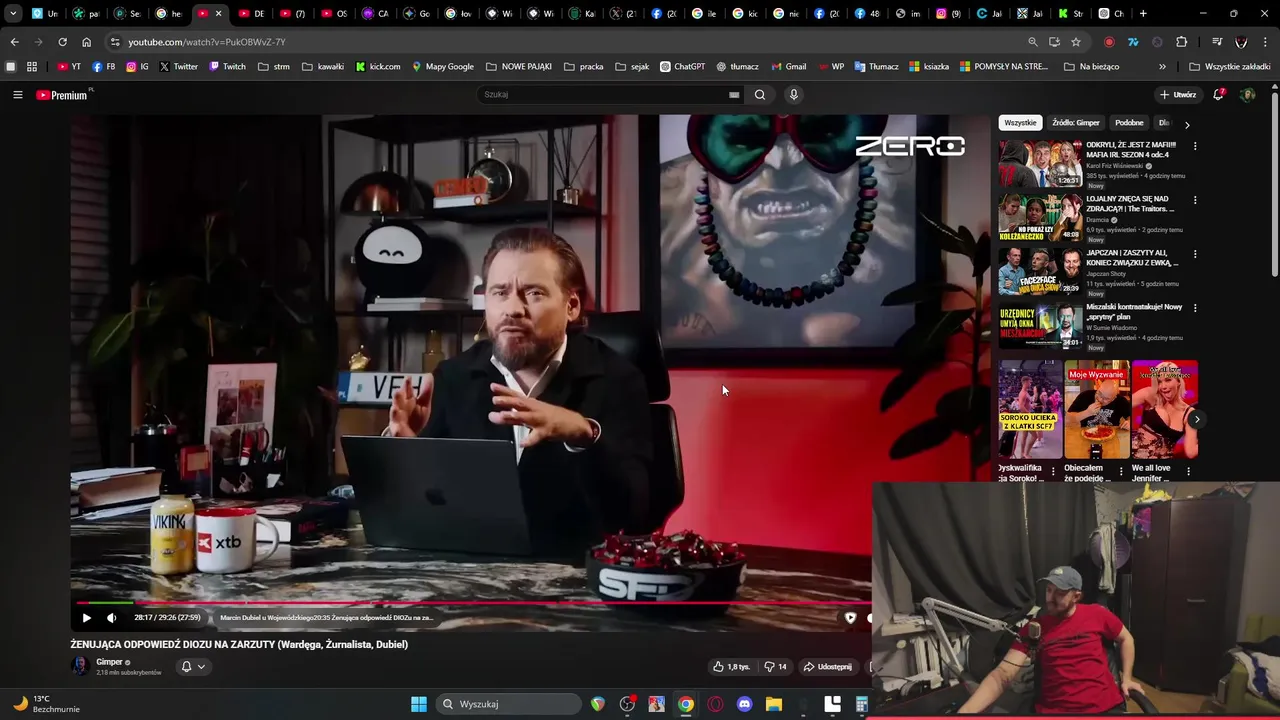Open the Windows Start menu

[419, 704]
